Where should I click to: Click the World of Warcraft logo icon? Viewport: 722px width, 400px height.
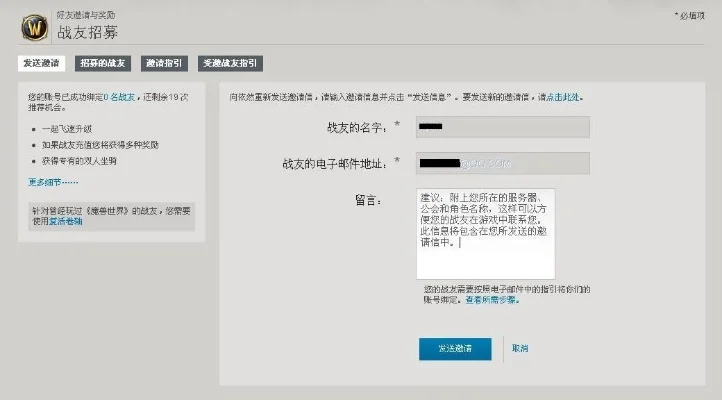pyautogui.click(x=35, y=27)
